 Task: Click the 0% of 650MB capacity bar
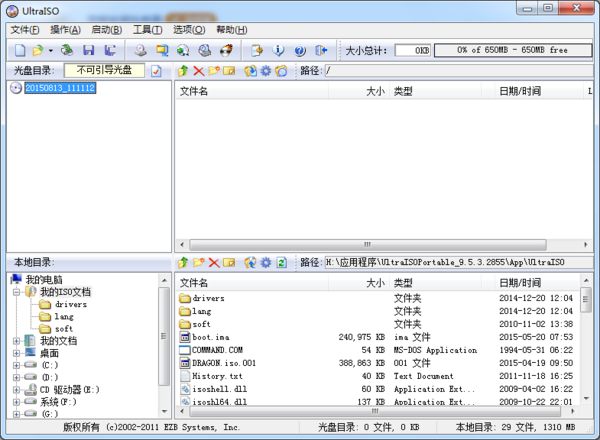point(513,50)
